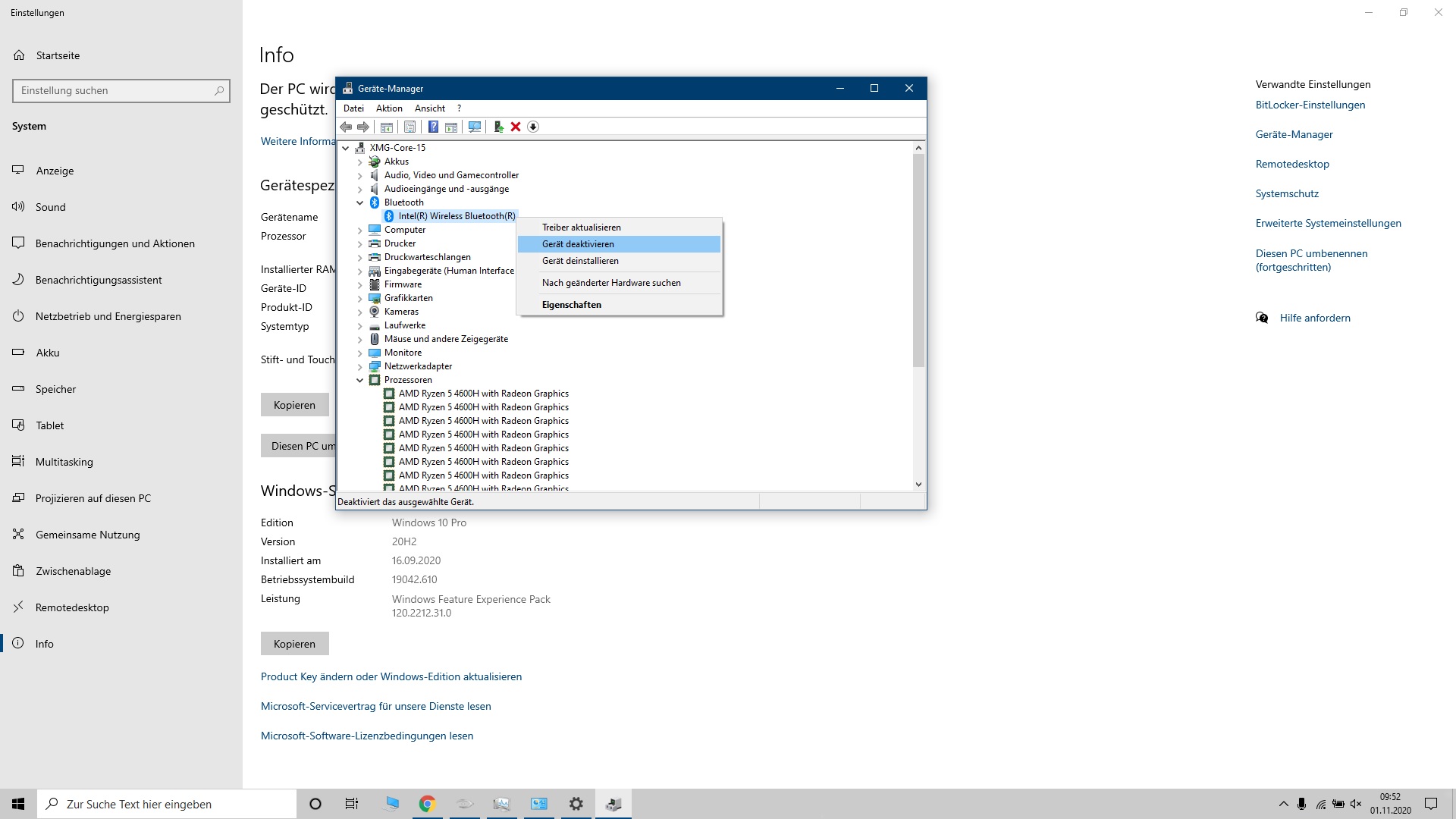Collapse the Prozessoren tree node

coord(360,380)
